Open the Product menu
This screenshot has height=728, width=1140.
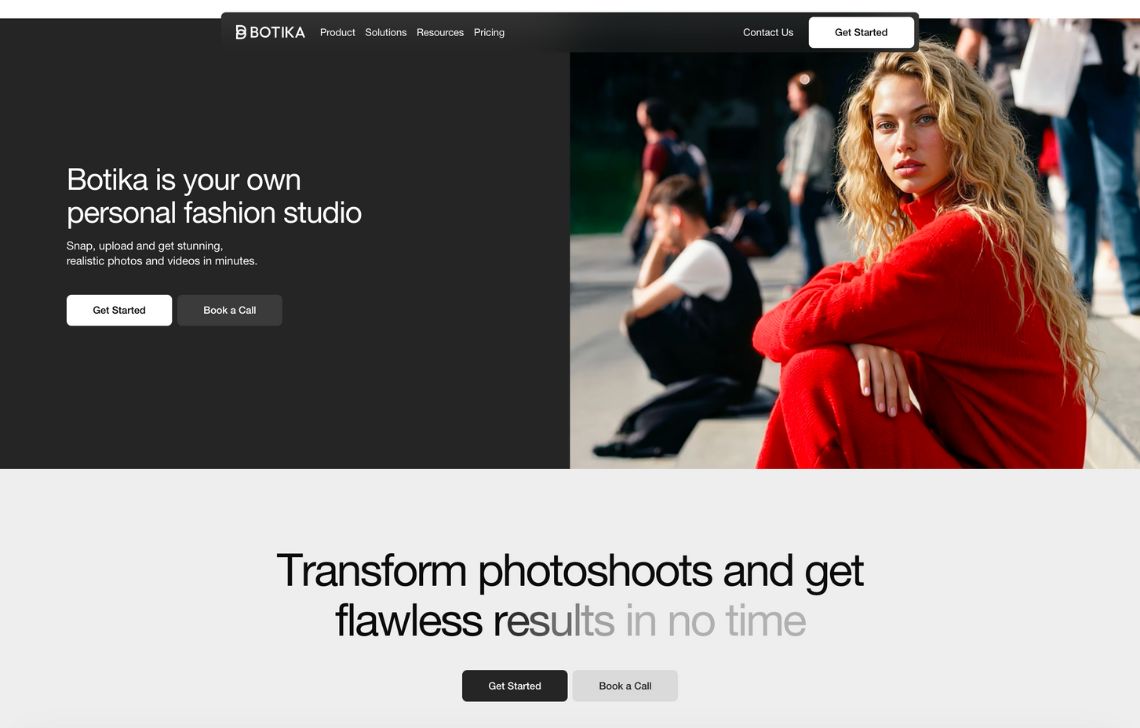click(337, 32)
